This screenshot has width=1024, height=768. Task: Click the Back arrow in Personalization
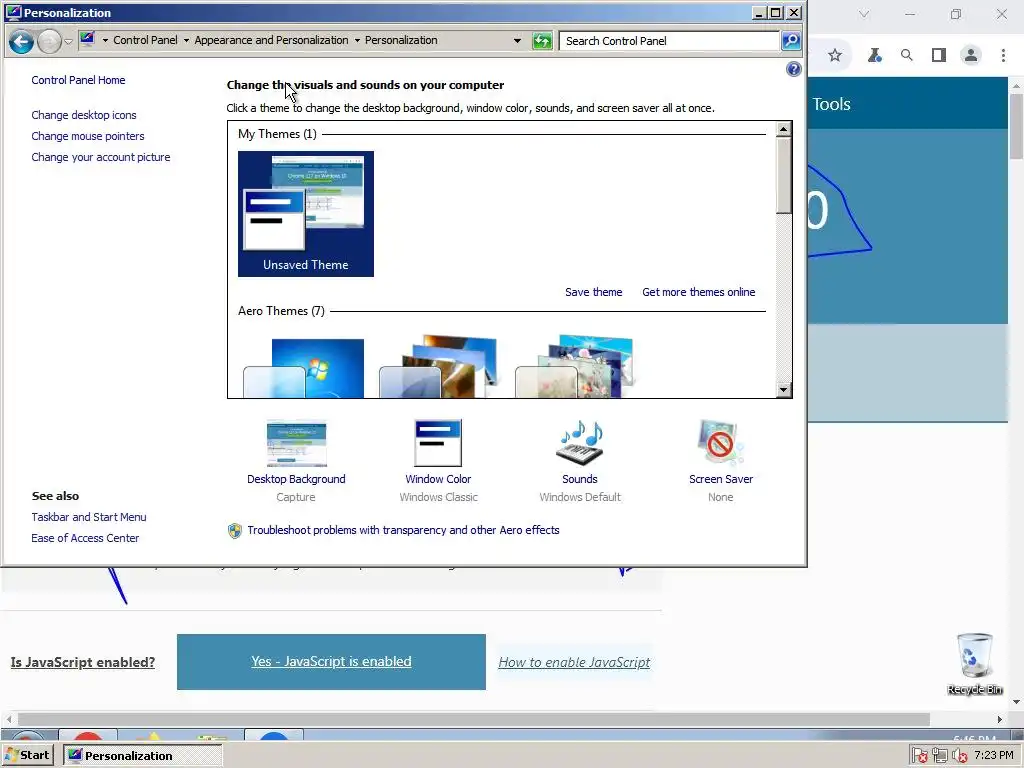[x=21, y=42]
